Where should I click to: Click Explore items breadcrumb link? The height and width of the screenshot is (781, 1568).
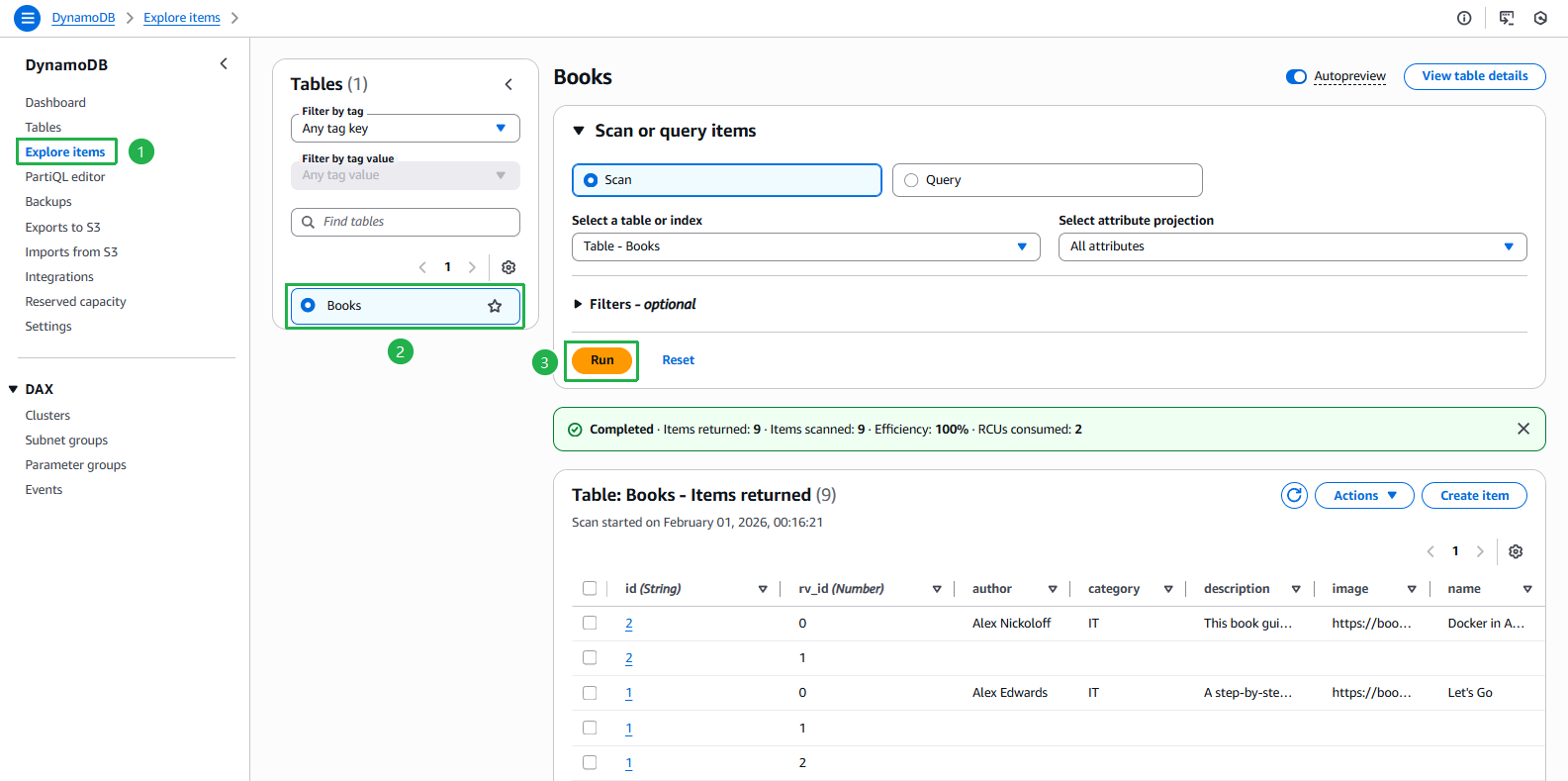coord(182,18)
